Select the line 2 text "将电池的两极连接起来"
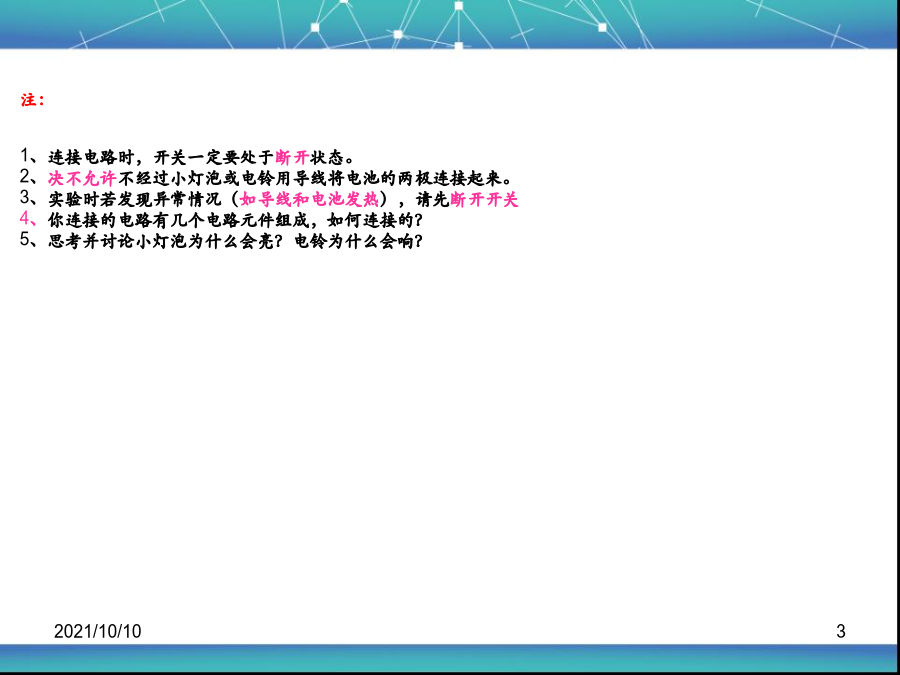The height and width of the screenshot is (675, 900). [422, 178]
